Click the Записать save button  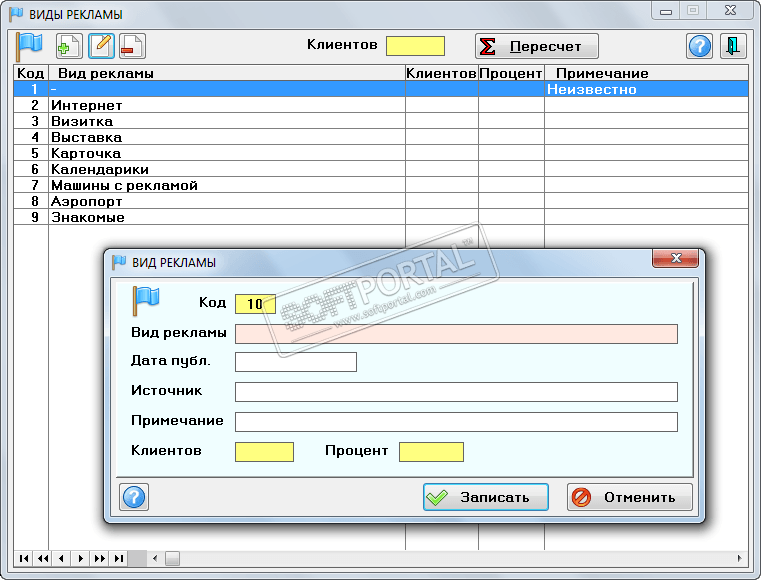(486, 497)
